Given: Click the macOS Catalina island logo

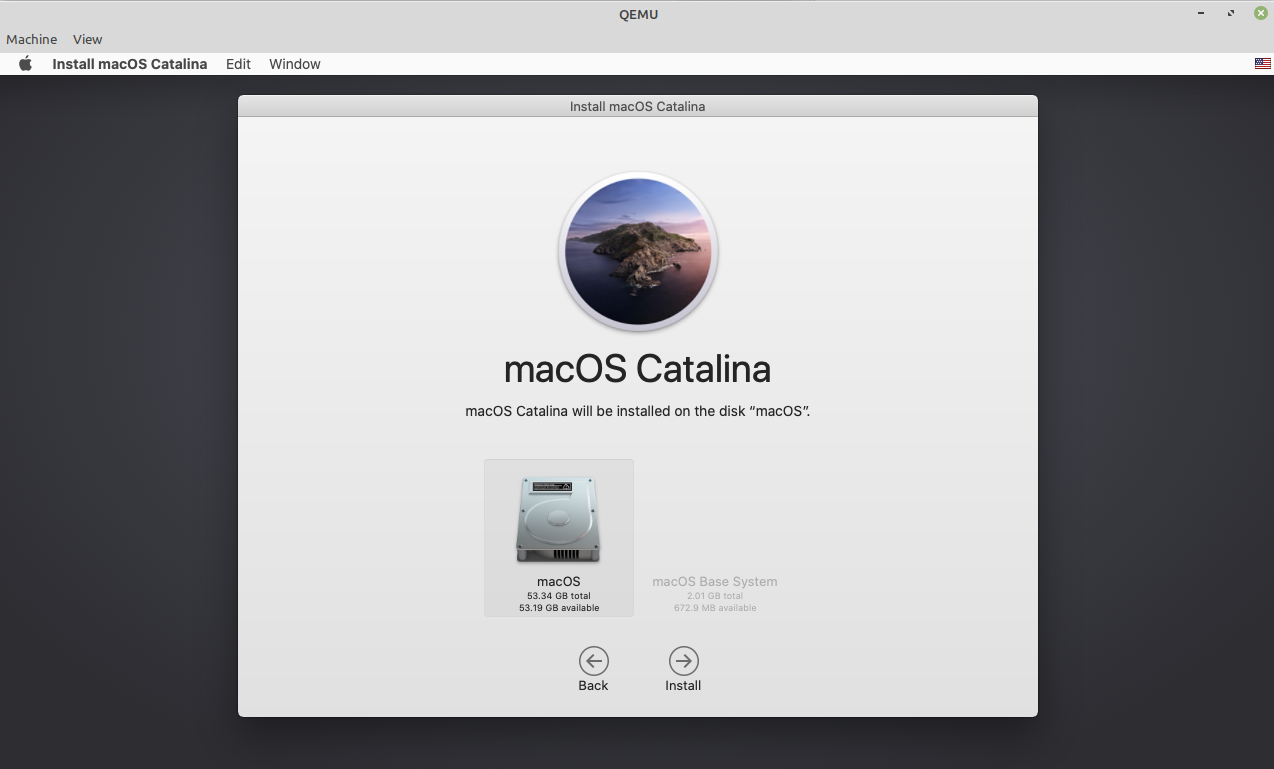Looking at the screenshot, I should point(637,251).
